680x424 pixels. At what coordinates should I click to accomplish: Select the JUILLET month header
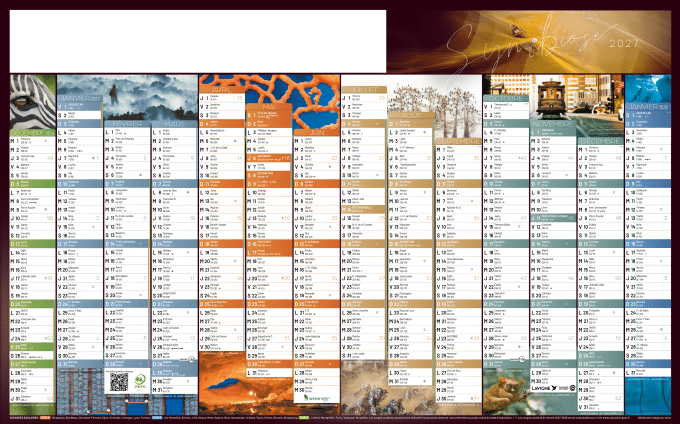click(365, 88)
